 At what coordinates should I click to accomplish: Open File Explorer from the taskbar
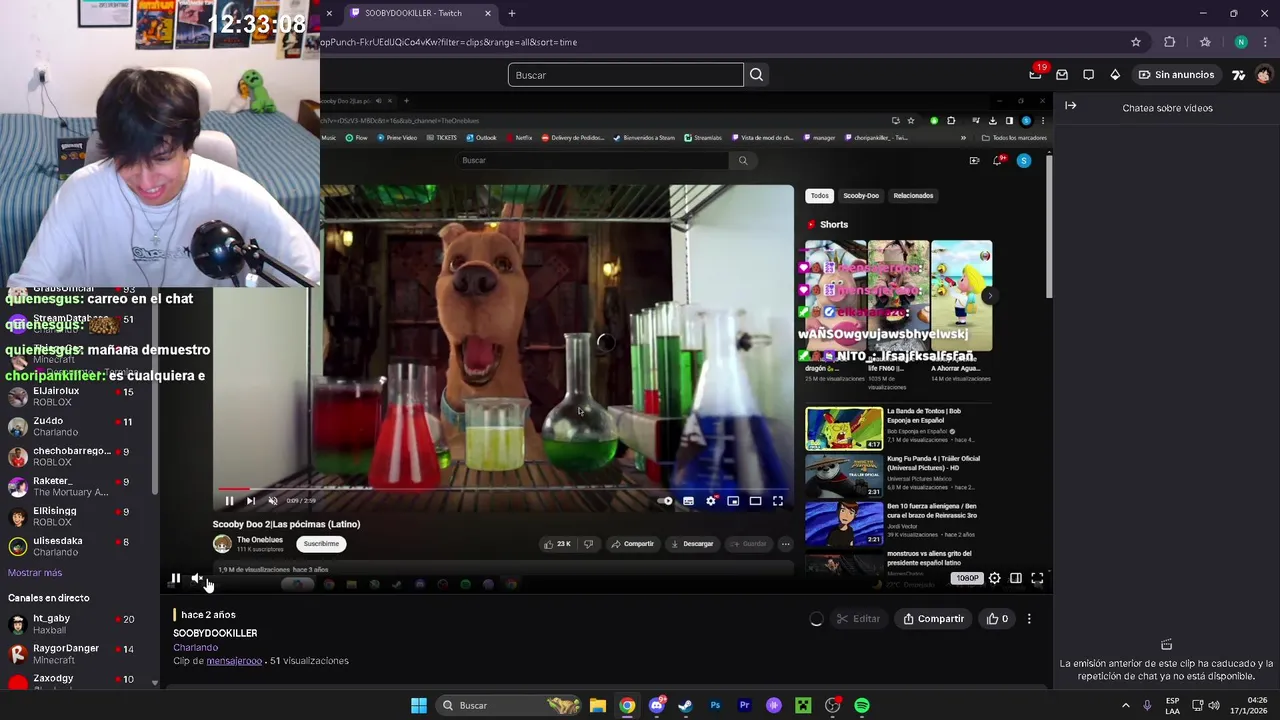click(x=597, y=705)
